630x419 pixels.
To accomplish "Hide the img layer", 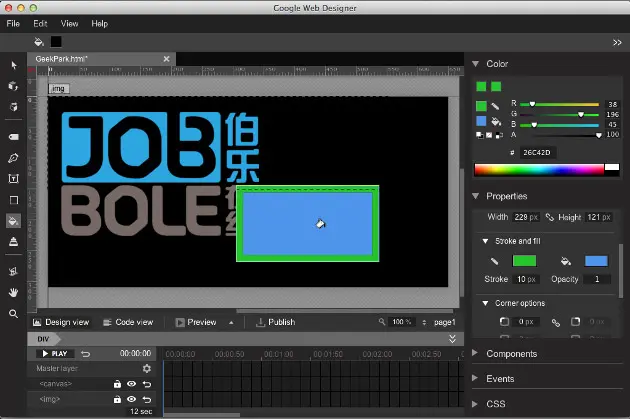I will click(131, 399).
